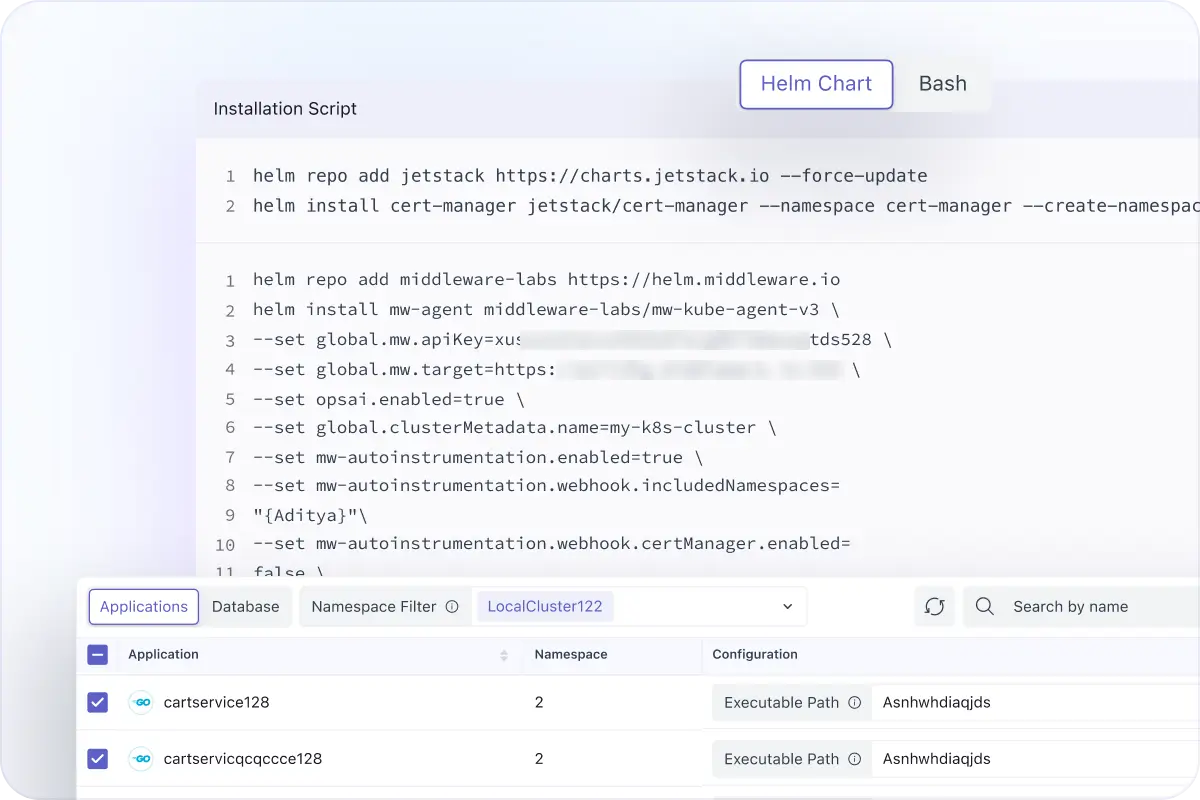Click the select-all checkbox in the table header
The width and height of the screenshot is (1200, 800).
coord(97,654)
